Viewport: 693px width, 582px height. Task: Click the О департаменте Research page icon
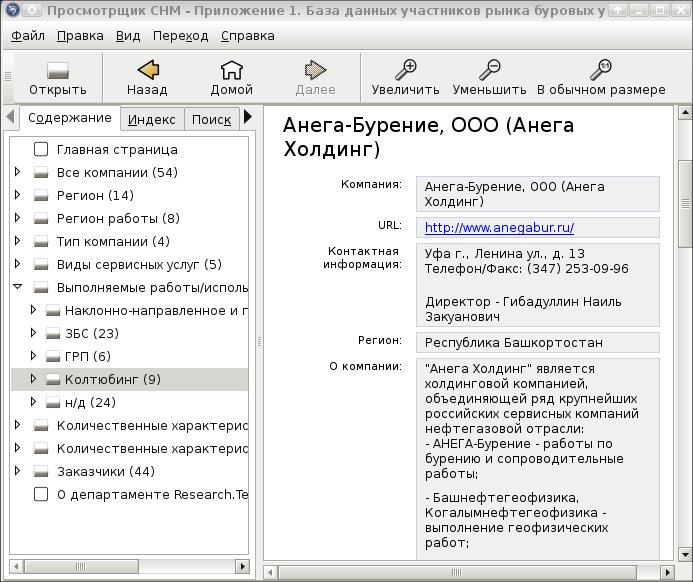point(41,494)
